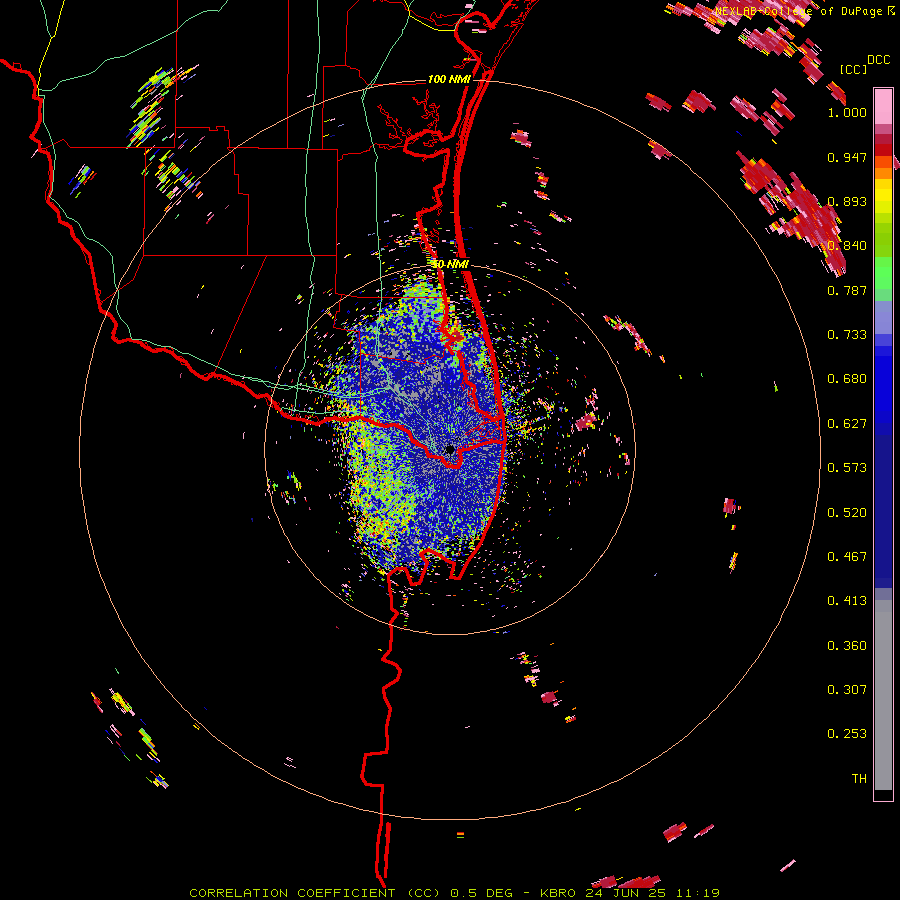Click the "NEXLAB-College of DuPage" credit text
Viewport: 900px width, 900px height.
point(798,11)
